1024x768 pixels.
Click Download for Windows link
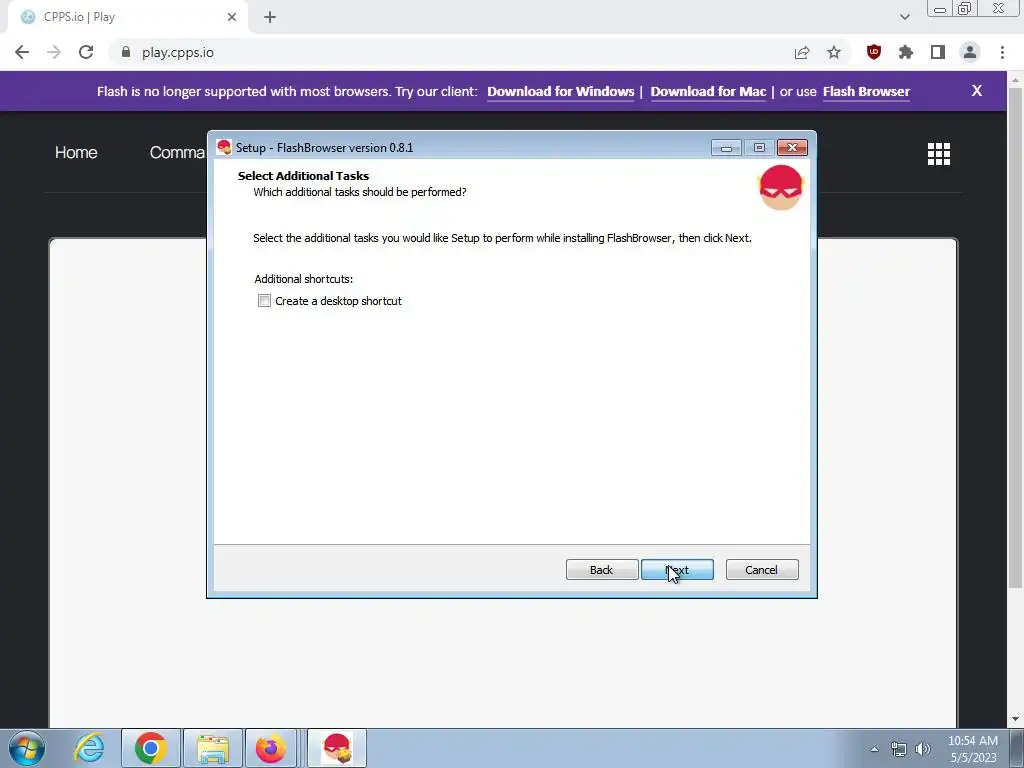click(x=560, y=91)
